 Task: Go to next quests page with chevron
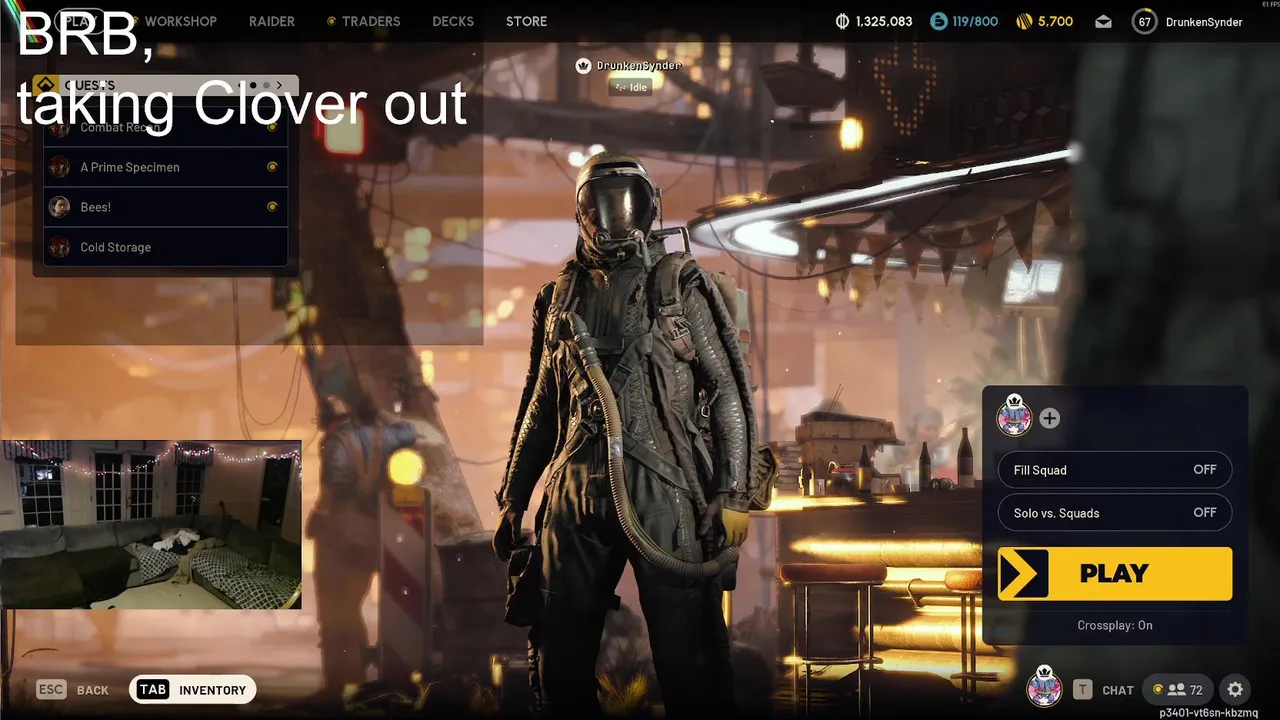tap(280, 86)
